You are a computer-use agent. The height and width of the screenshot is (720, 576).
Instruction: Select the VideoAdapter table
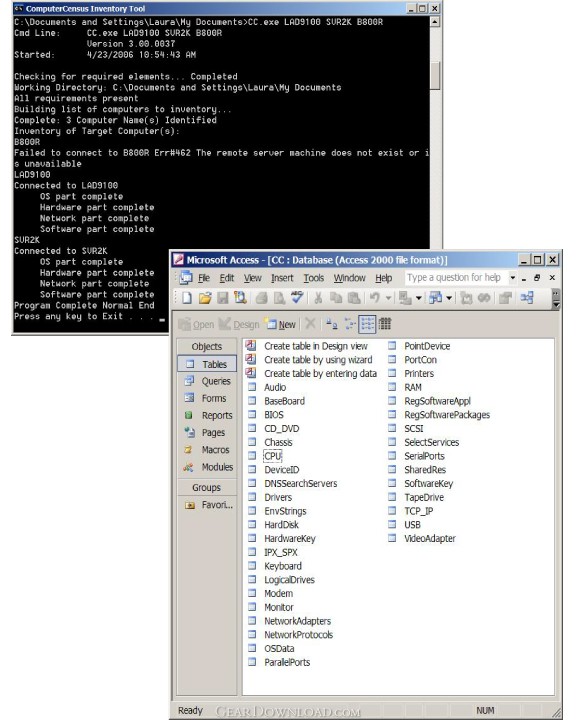coord(429,539)
